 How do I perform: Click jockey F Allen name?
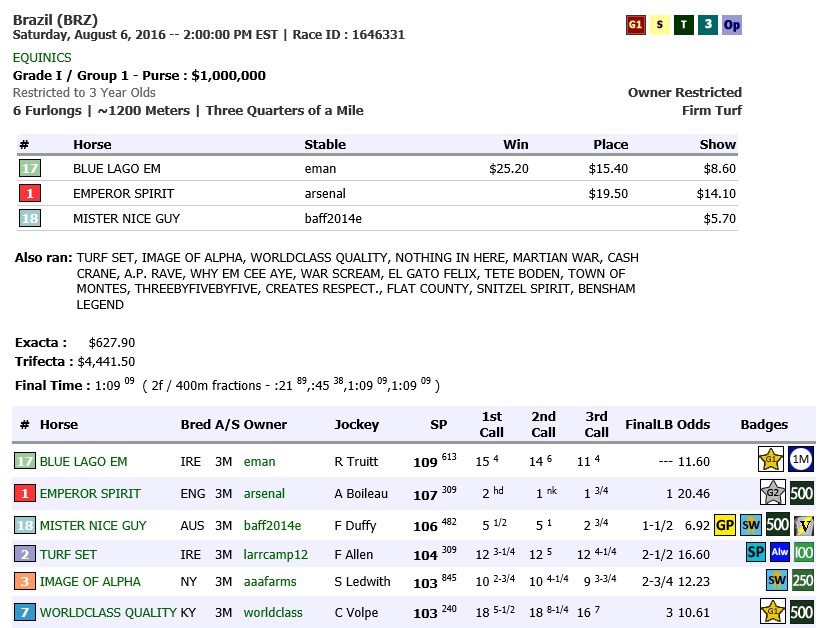[353, 555]
